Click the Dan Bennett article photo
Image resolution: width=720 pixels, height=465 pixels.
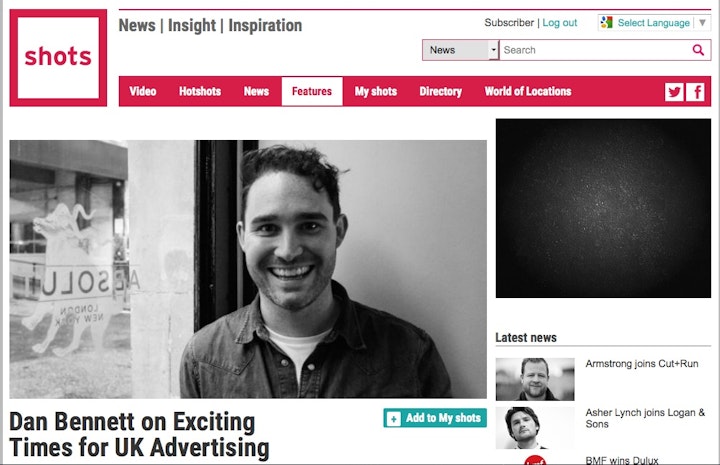pos(248,269)
